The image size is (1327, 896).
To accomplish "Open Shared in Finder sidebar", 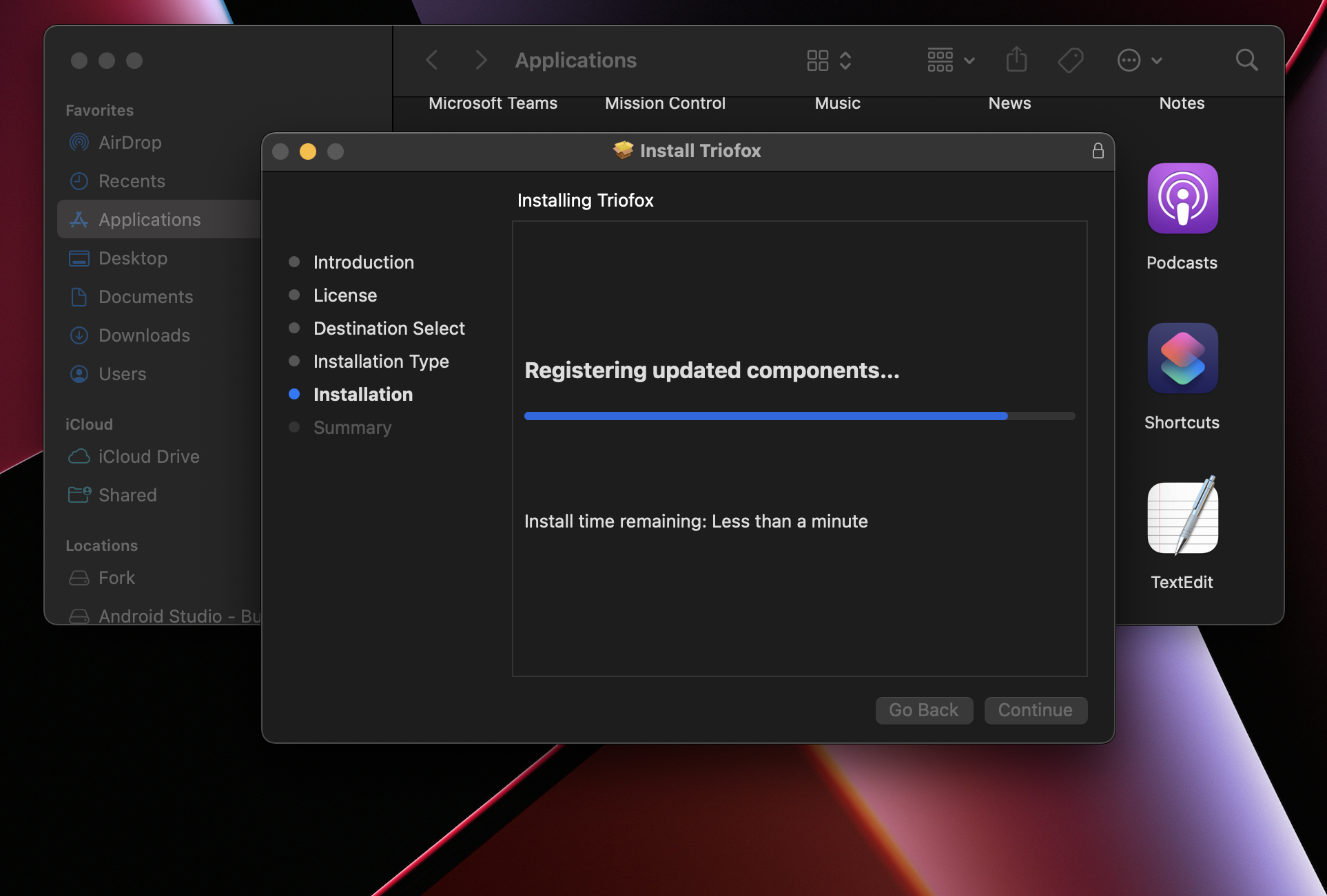I will click(x=158, y=494).
